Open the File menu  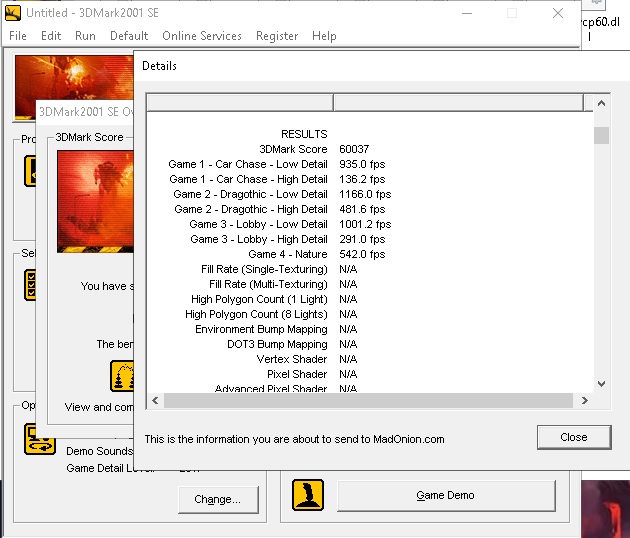[x=18, y=36]
